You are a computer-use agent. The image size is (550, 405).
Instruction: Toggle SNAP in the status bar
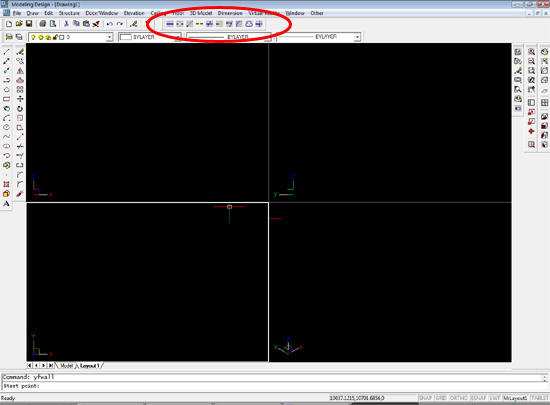click(425, 398)
